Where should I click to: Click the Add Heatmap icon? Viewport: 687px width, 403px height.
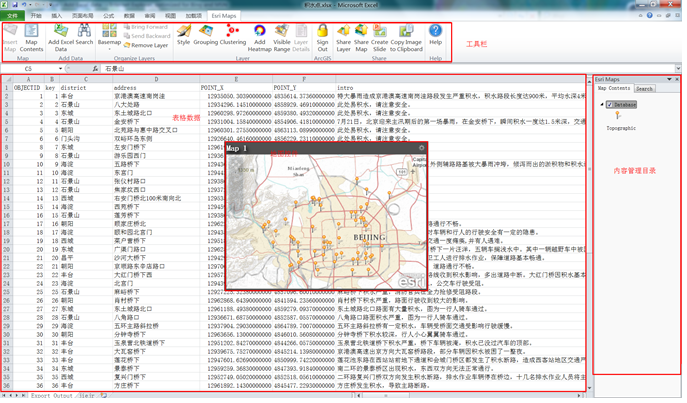tap(259, 38)
